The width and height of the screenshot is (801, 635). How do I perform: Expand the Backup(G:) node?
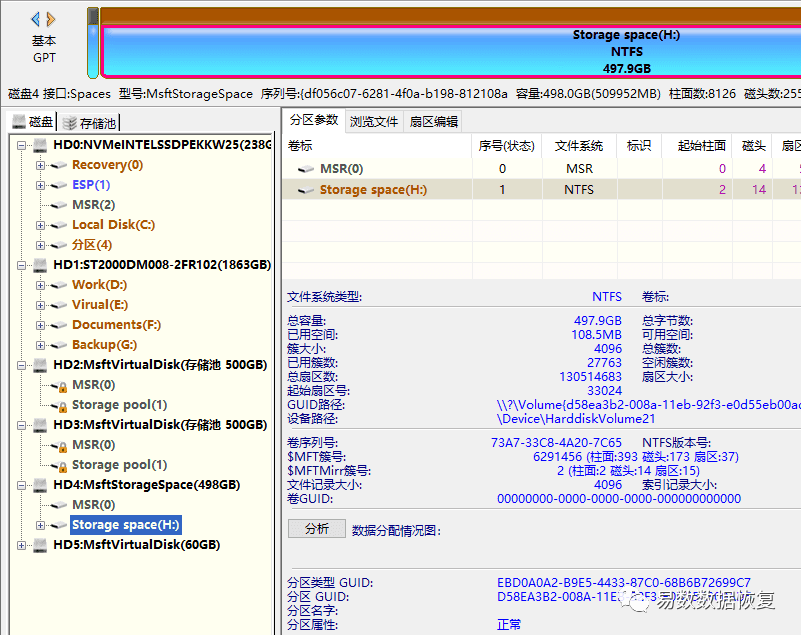point(40,345)
